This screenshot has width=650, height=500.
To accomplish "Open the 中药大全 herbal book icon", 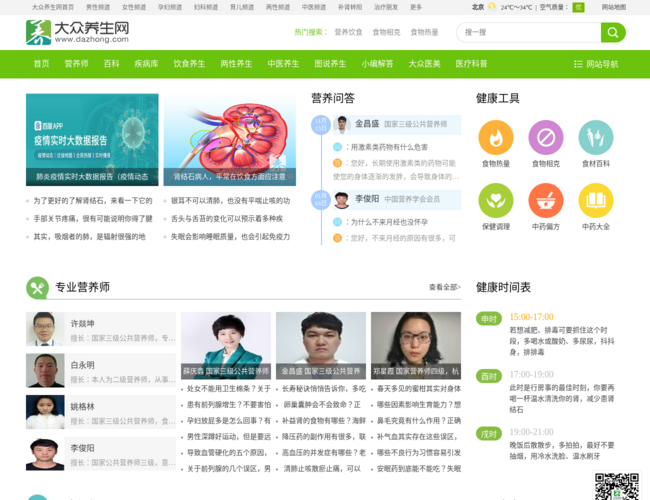I will point(596,200).
